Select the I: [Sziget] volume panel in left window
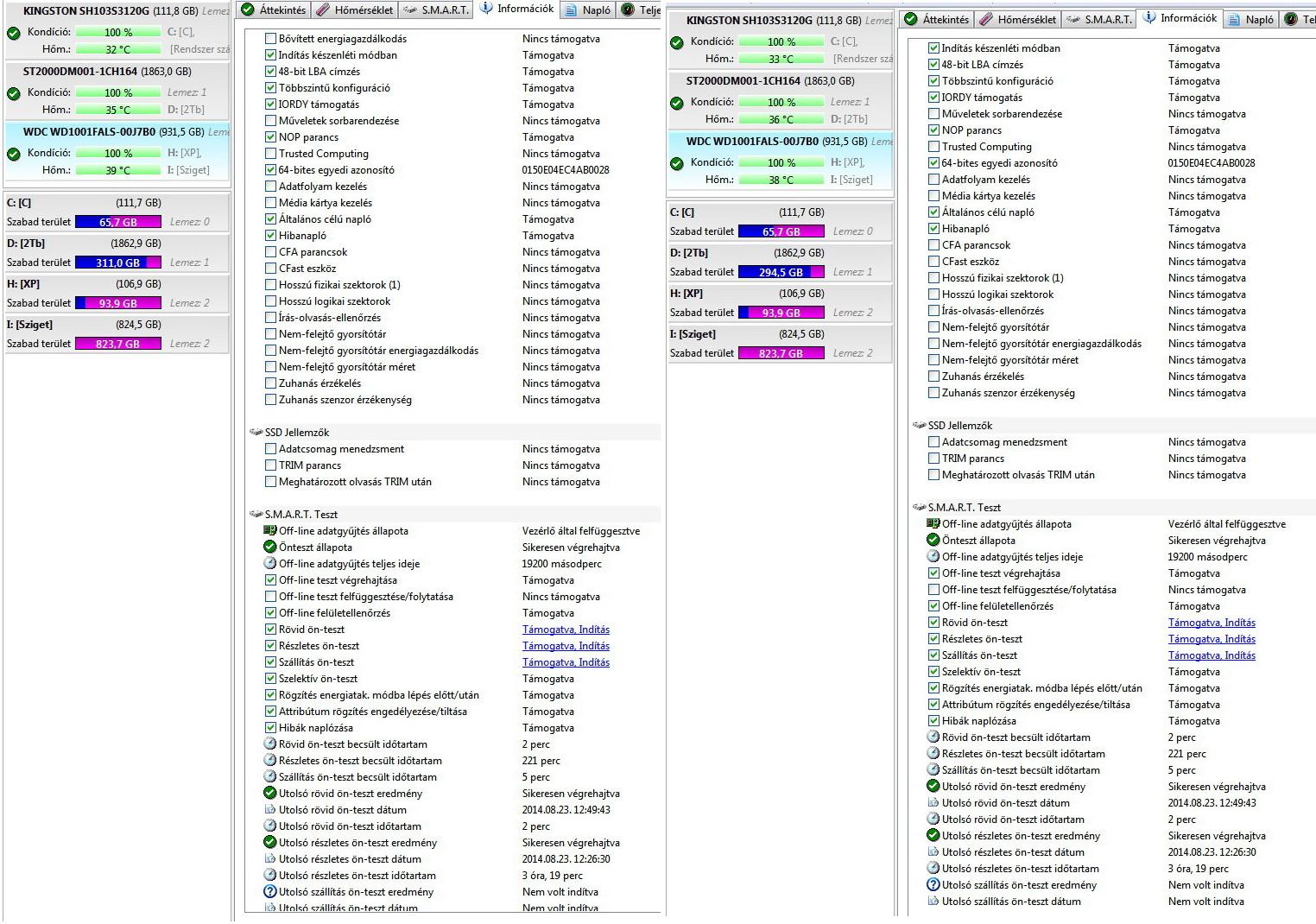Screen dimensions: 1316x924 coord(117,334)
